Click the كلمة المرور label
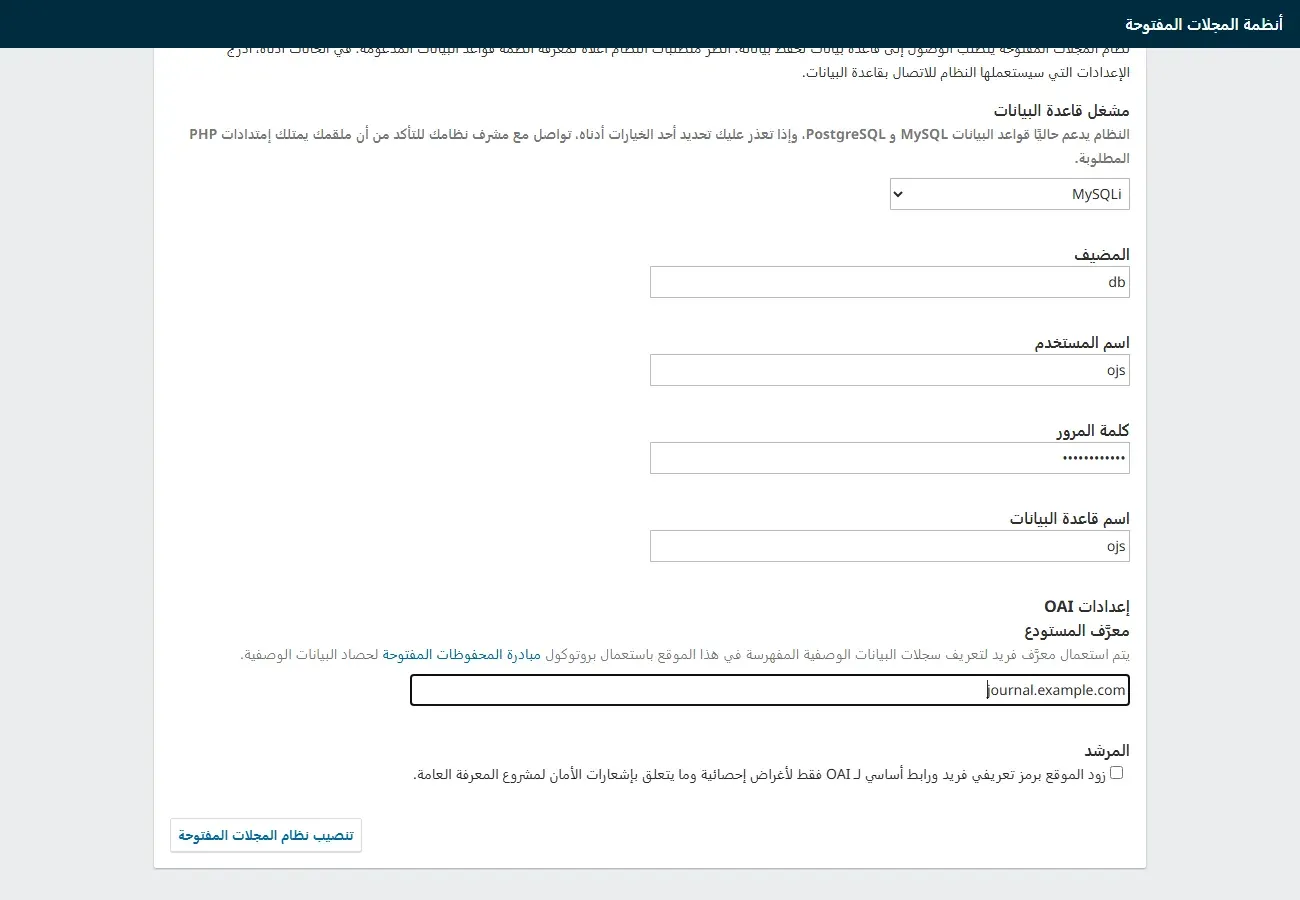The height and width of the screenshot is (900, 1300). (1093, 430)
